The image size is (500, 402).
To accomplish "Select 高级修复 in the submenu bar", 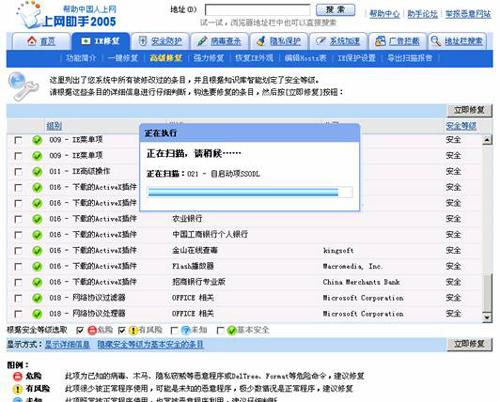I will coord(166,58).
